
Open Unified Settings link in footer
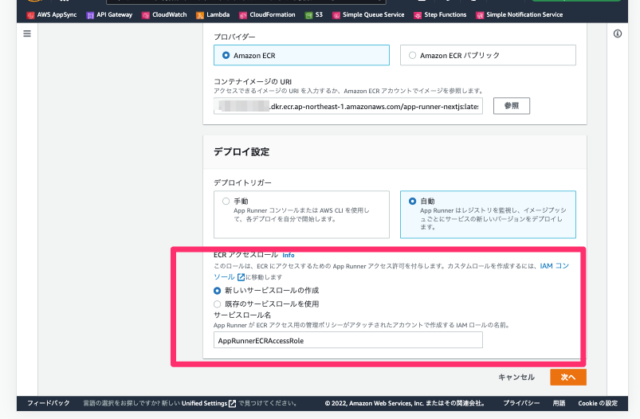[204, 403]
